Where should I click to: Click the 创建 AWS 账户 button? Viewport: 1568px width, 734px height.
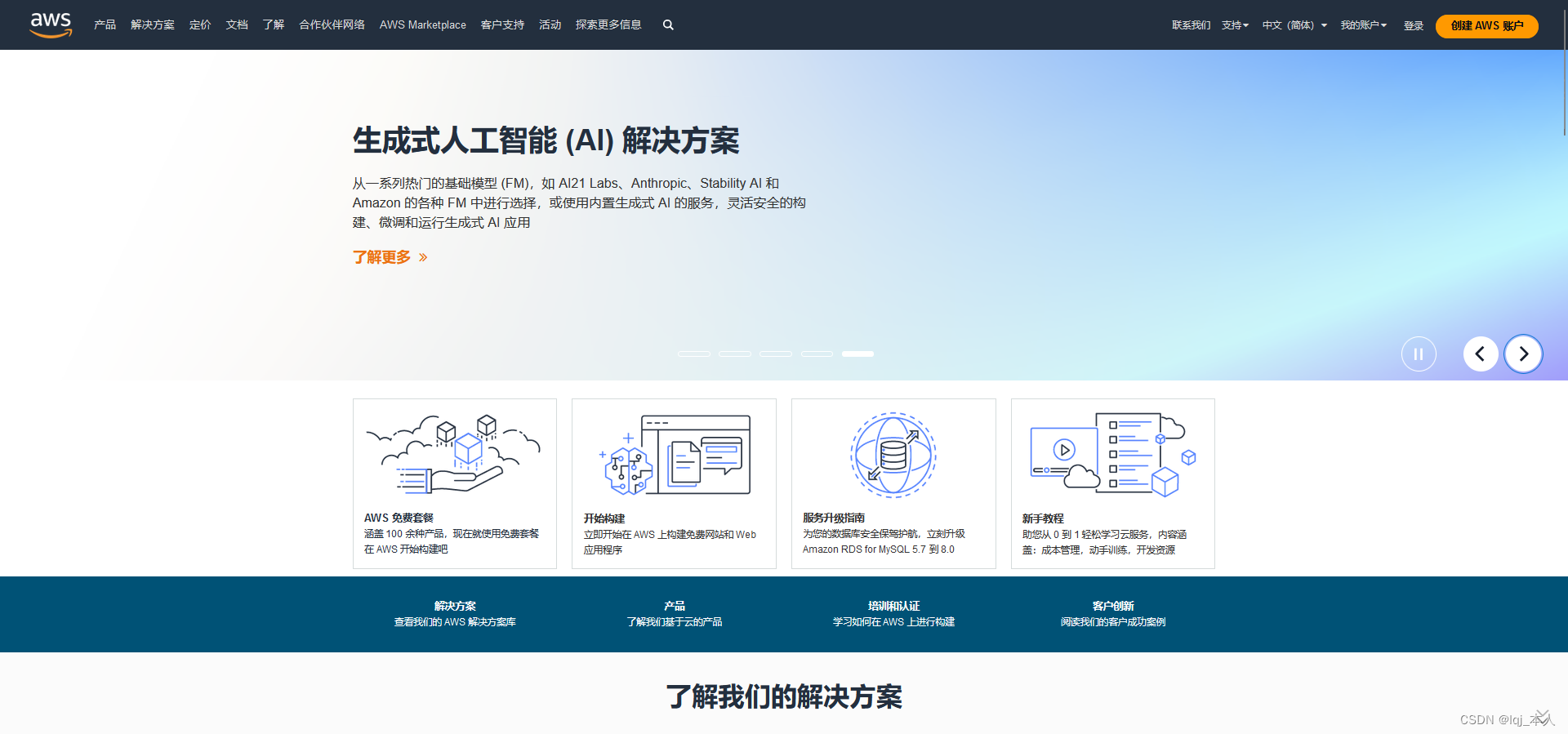[1487, 26]
